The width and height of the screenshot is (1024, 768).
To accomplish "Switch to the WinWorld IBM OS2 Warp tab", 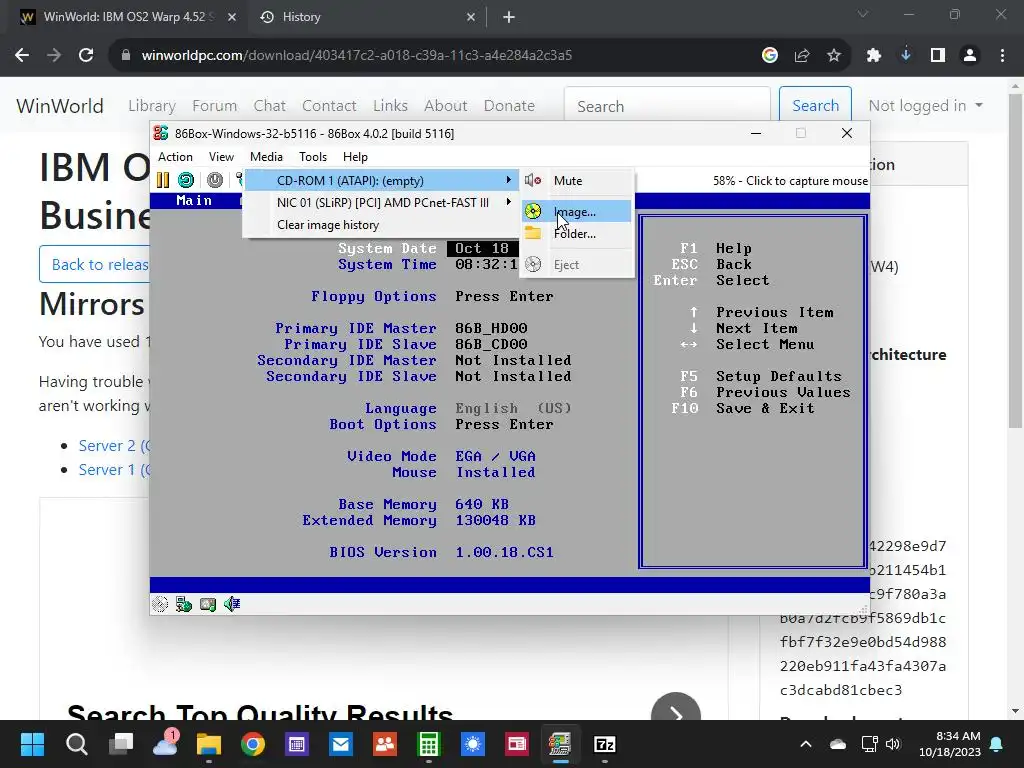I will click(x=128, y=17).
